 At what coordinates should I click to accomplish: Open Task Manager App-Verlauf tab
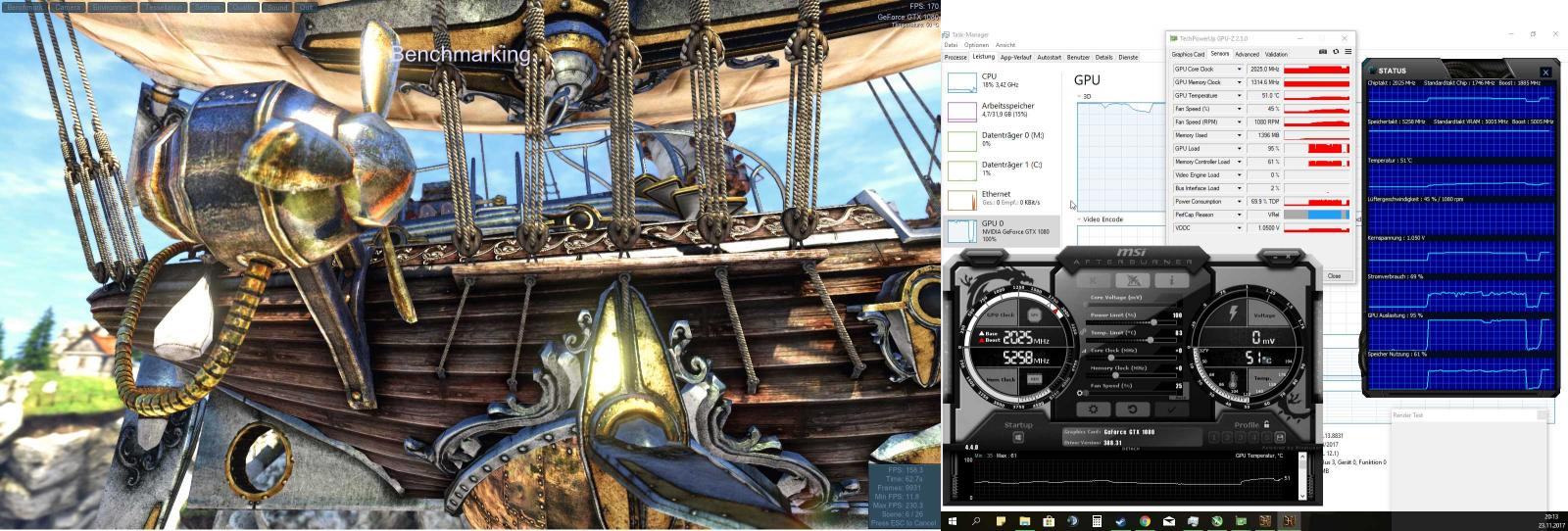[1015, 57]
